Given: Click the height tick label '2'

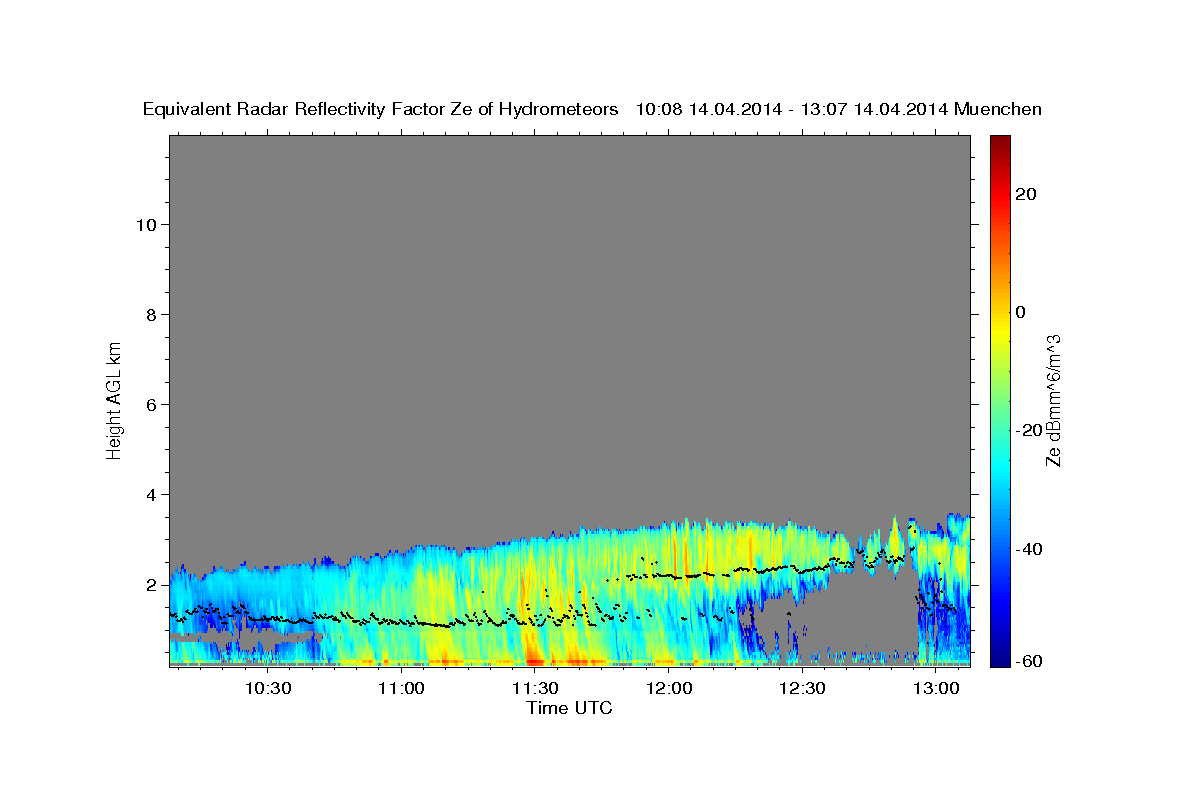Looking at the screenshot, I should click(151, 585).
